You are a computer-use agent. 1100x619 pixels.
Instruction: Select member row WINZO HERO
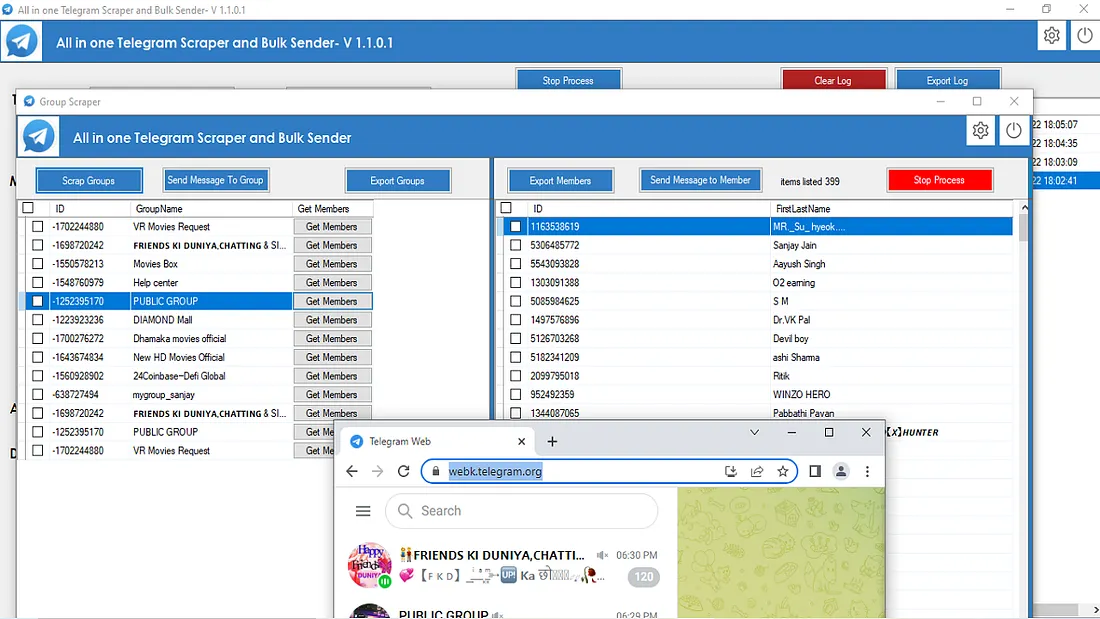click(x=756, y=394)
